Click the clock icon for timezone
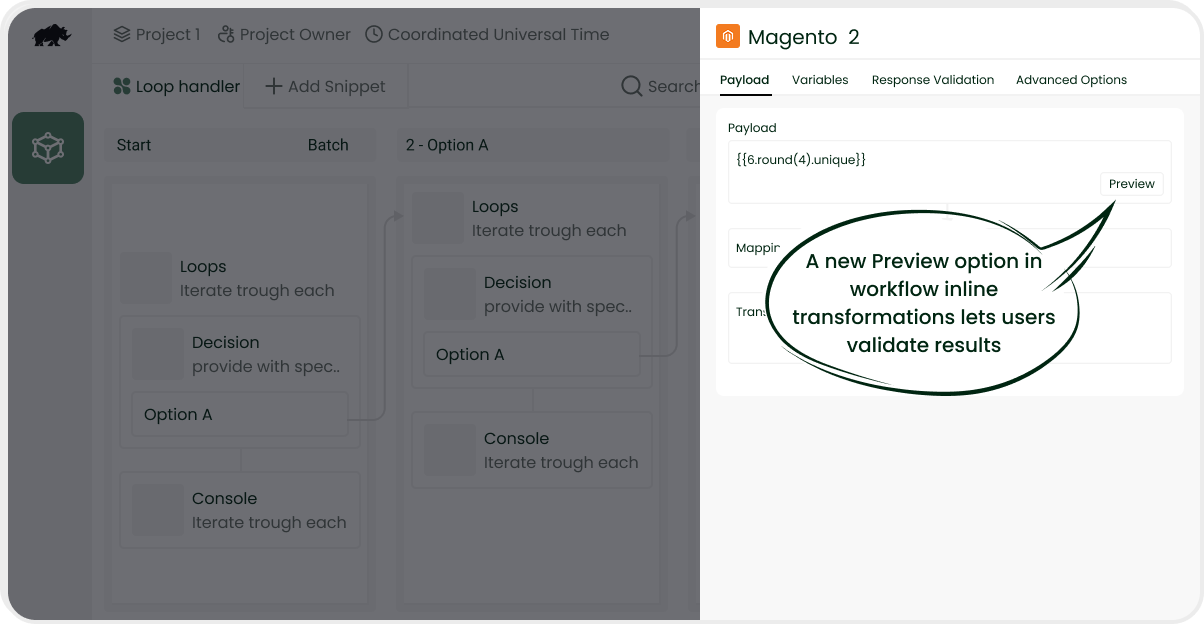This screenshot has height=624, width=1204. pos(374,35)
